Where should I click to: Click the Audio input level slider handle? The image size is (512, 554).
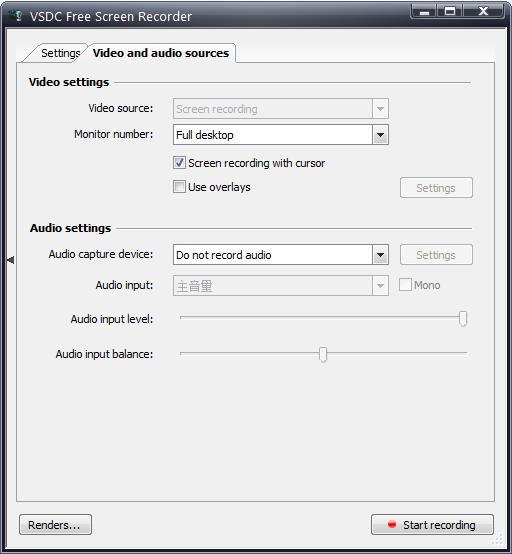[x=463, y=319]
